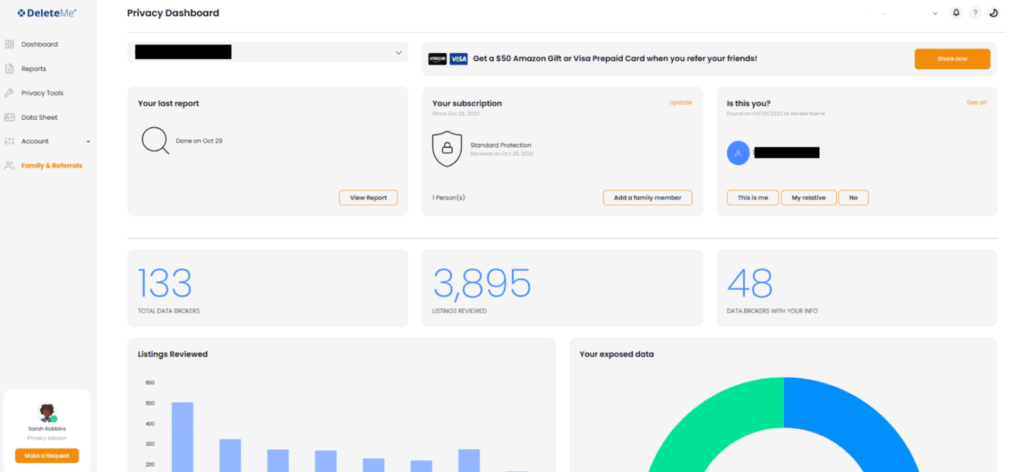
Task: Click the Privacy Tools wrench icon
Action: pyautogui.click(x=9, y=93)
